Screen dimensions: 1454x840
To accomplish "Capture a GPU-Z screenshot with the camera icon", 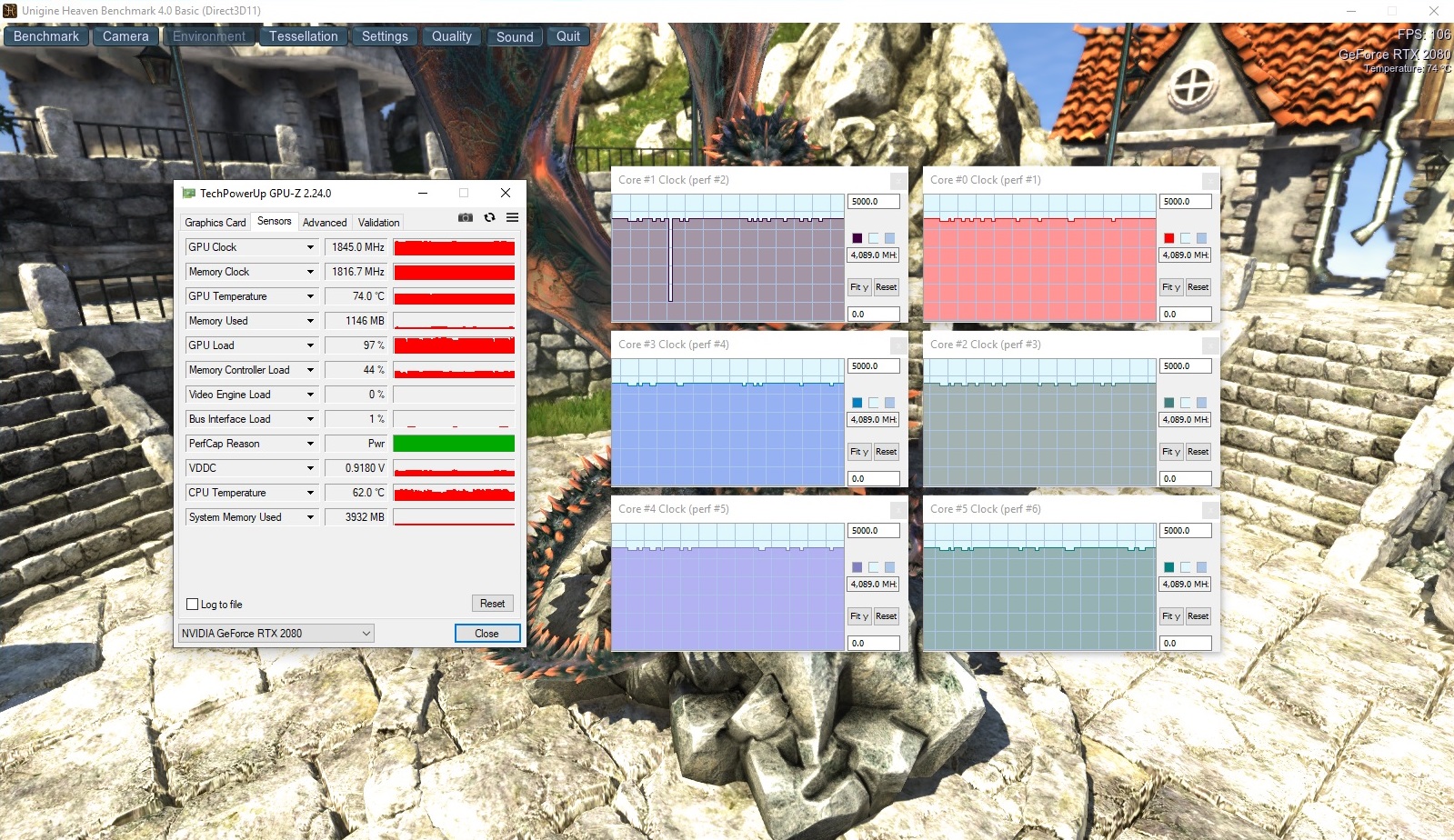I will click(x=466, y=218).
